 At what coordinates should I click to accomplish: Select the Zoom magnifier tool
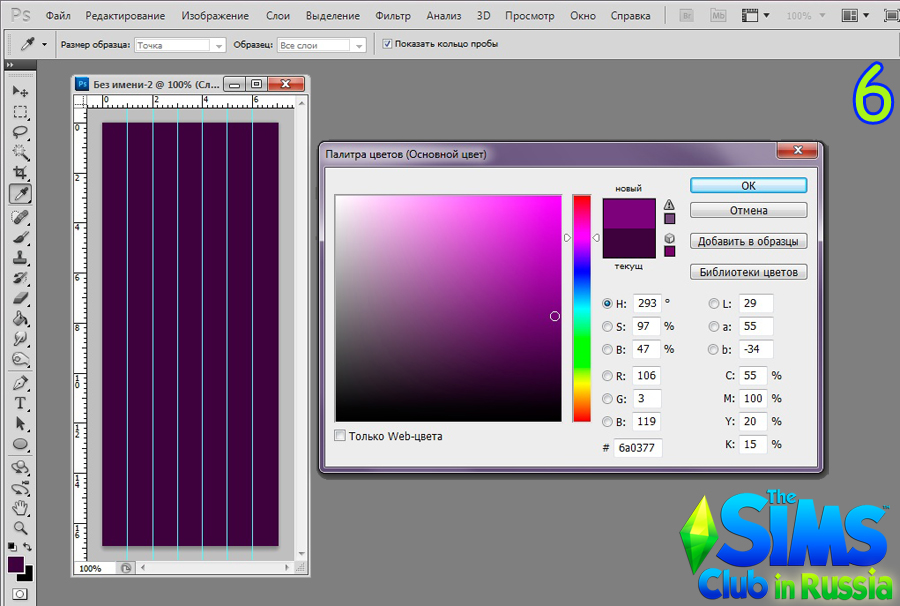pyautogui.click(x=20, y=527)
